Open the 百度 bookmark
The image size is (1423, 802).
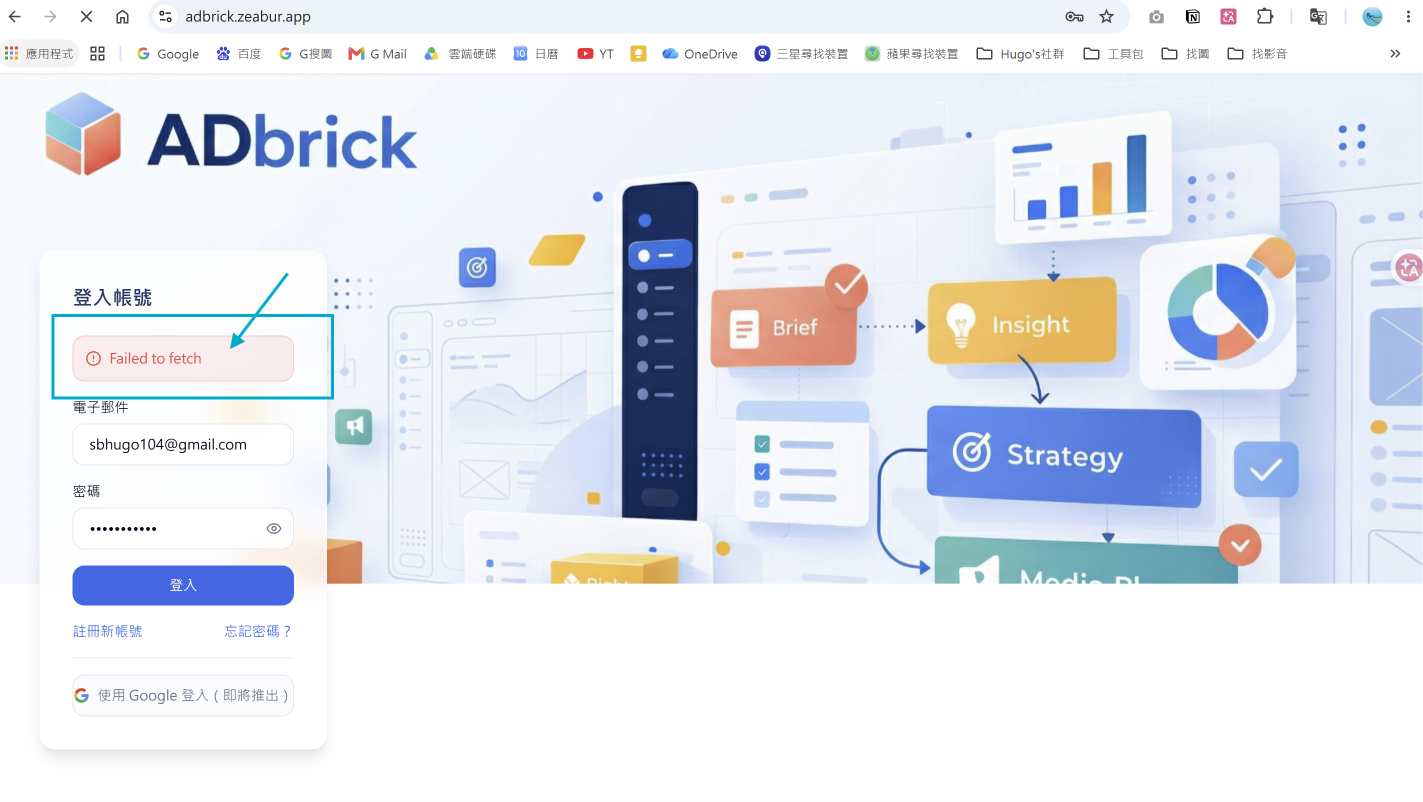click(238, 54)
